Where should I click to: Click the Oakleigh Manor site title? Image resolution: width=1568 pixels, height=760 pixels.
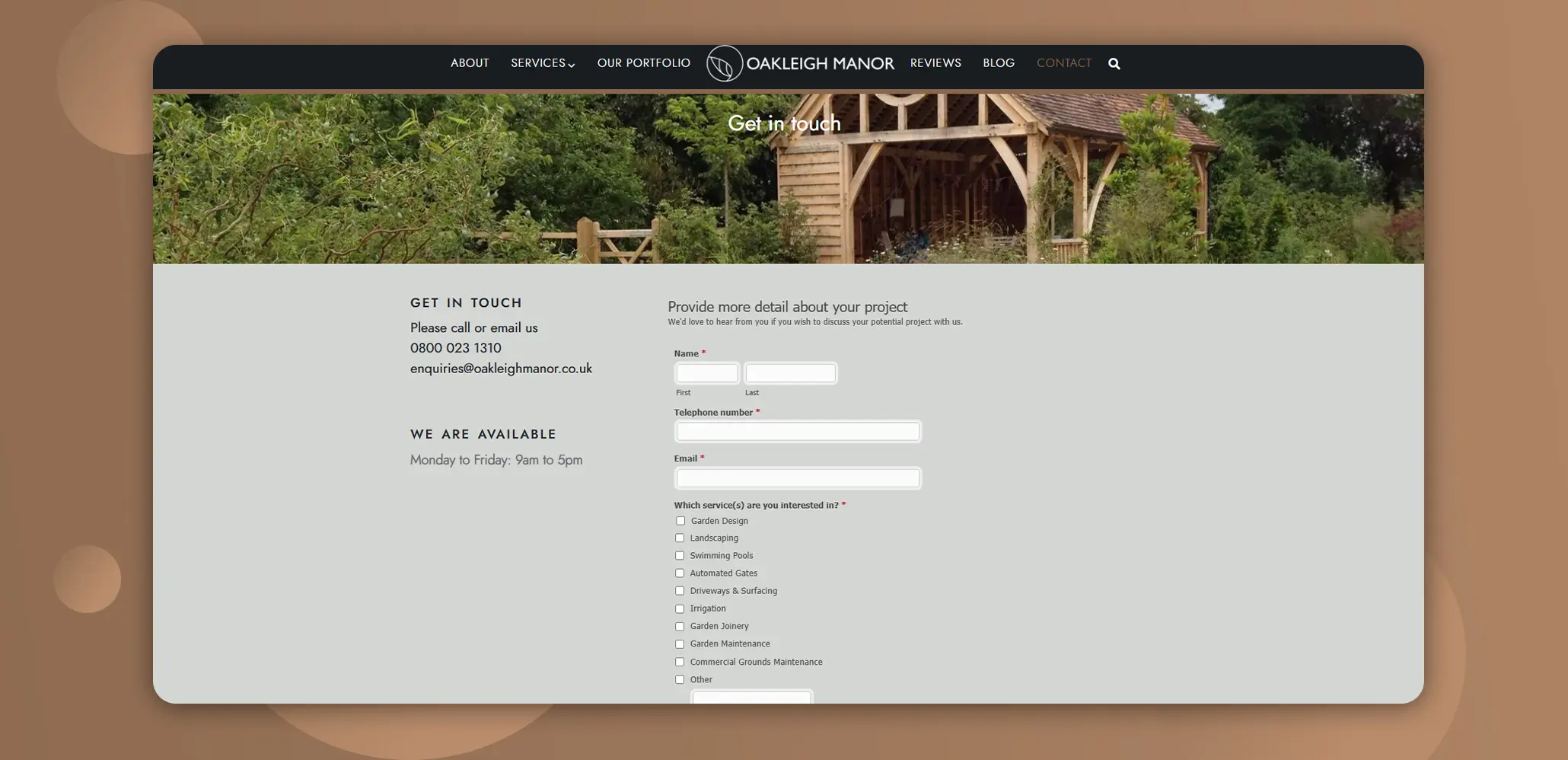820,64
